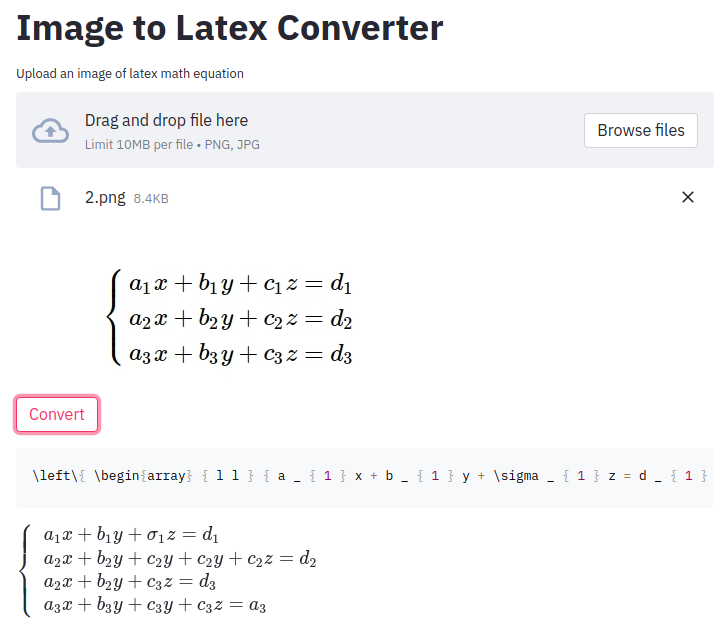The width and height of the screenshot is (728, 631).
Task: Click the 'Limit 10MB per file' hint text
Action: 139,145
